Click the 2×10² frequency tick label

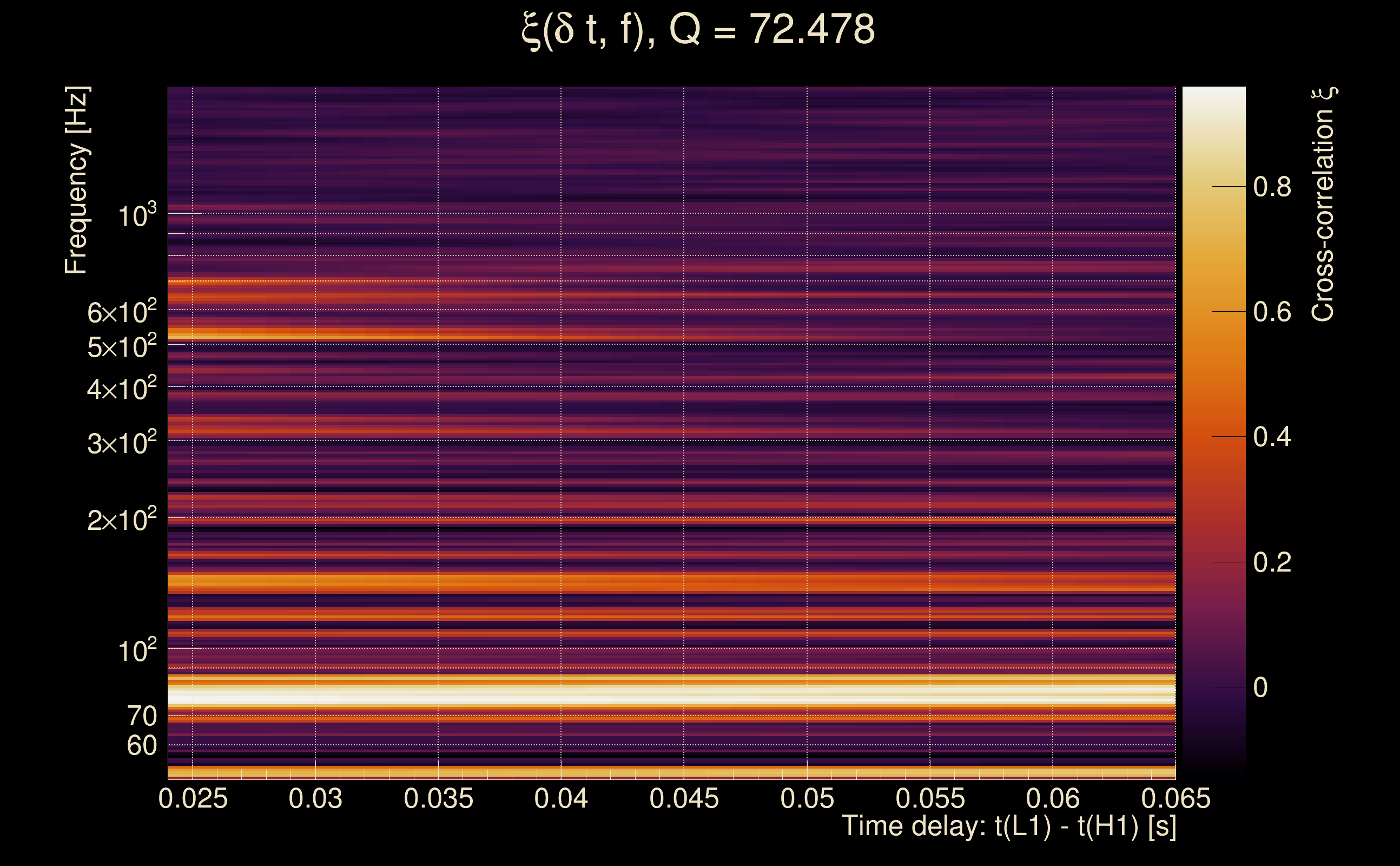(x=121, y=520)
